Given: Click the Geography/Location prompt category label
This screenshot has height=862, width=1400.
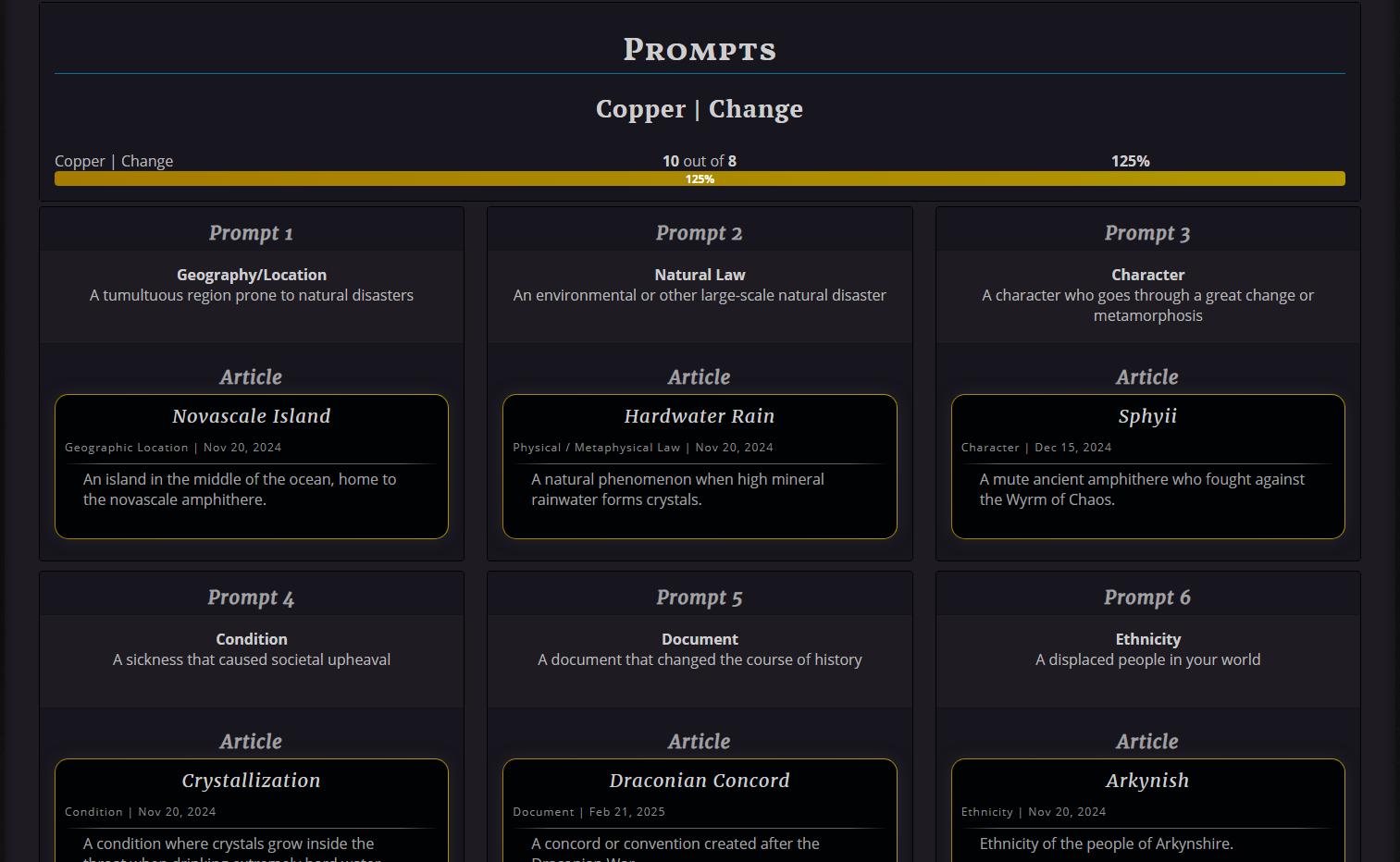Looking at the screenshot, I should pyautogui.click(x=251, y=275).
